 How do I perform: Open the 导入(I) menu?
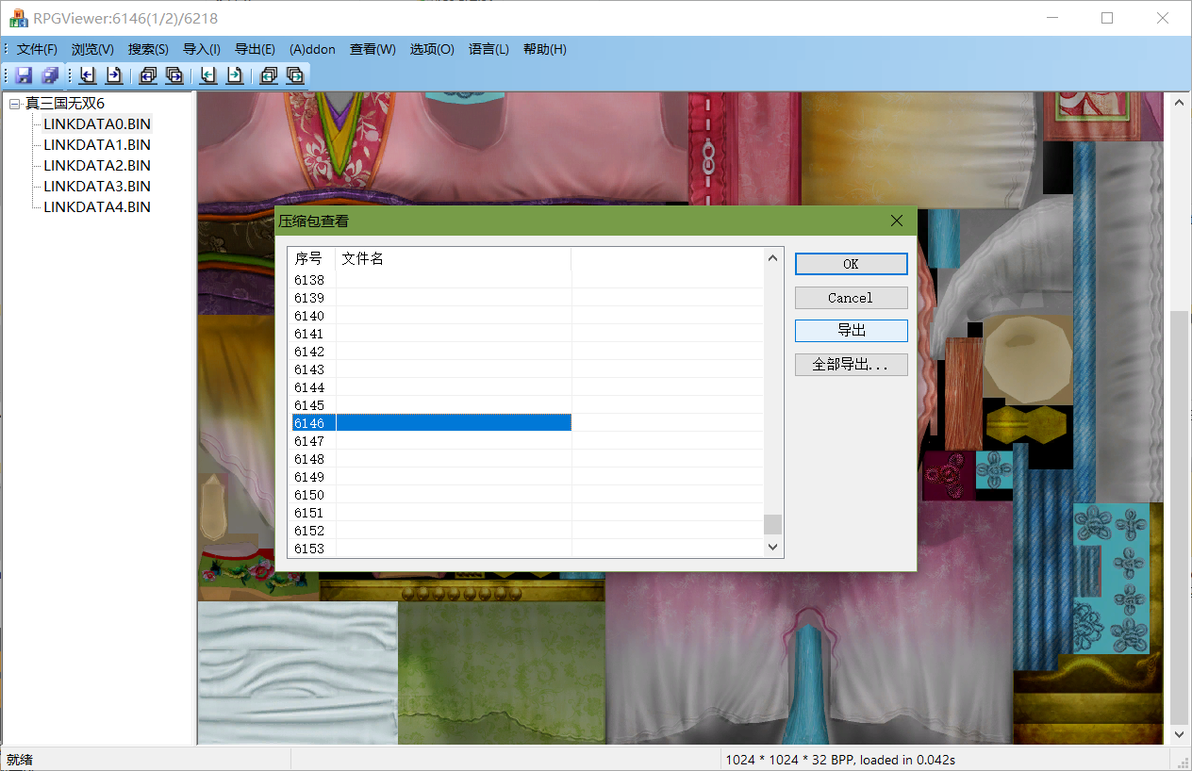tap(201, 49)
